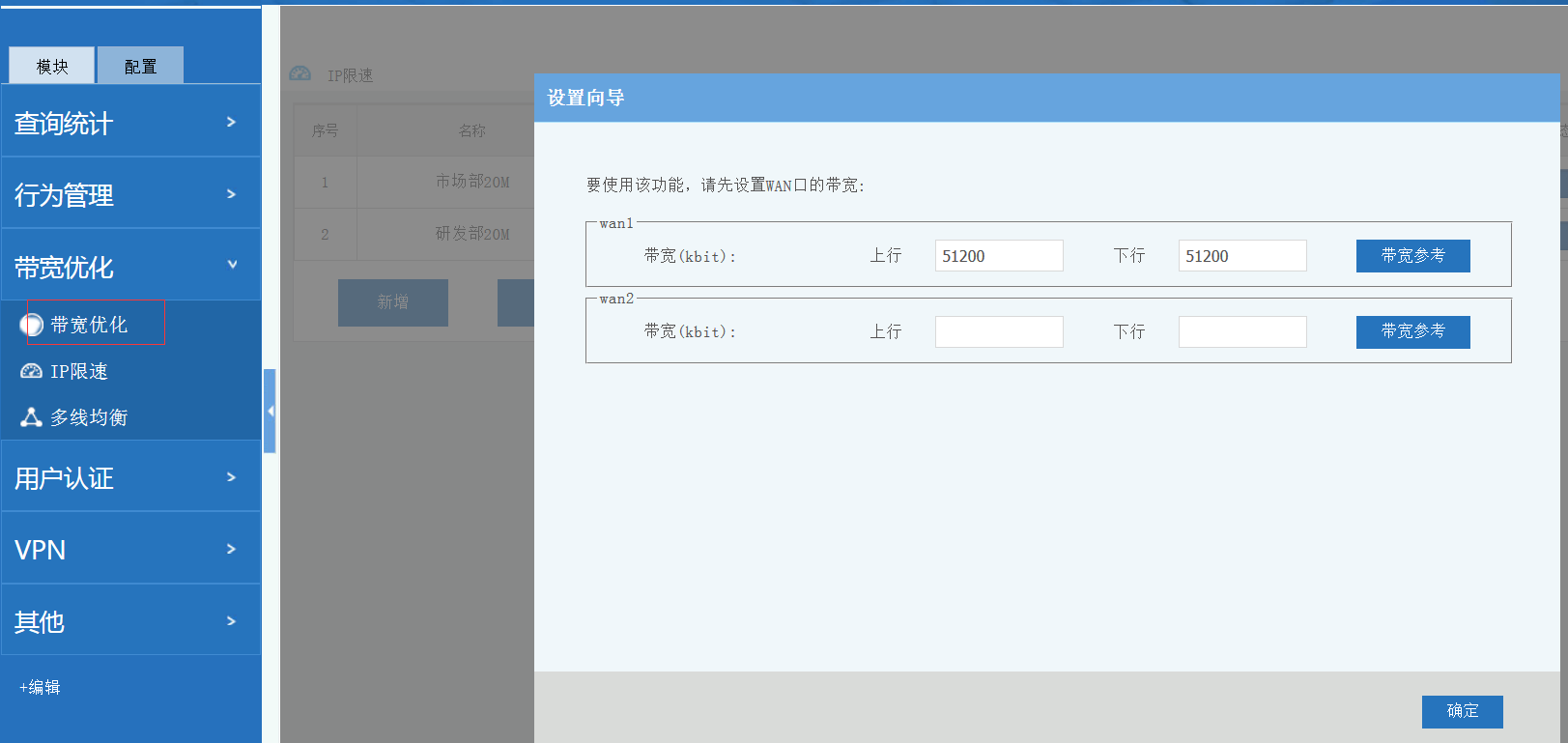Click the +编辑 link in sidebar
The height and width of the screenshot is (743, 1568).
[40, 687]
